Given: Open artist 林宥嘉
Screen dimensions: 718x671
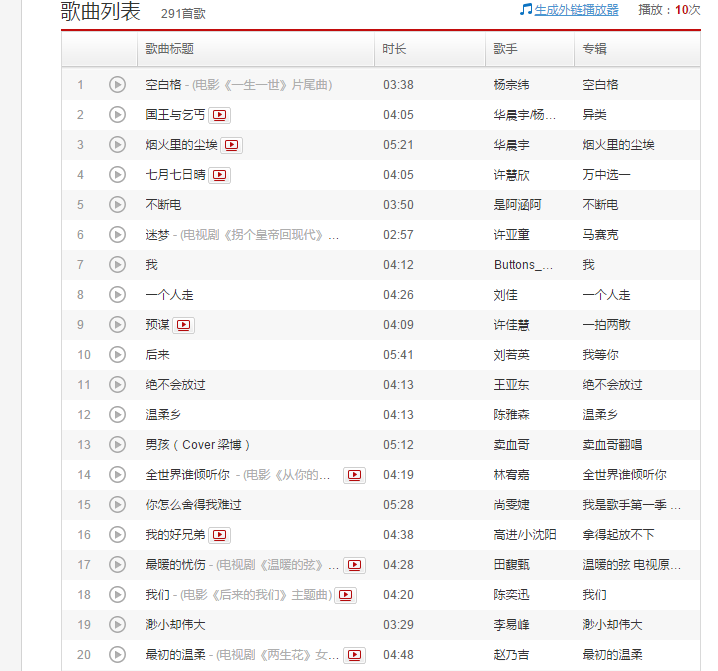Looking at the screenshot, I should coord(511,475).
